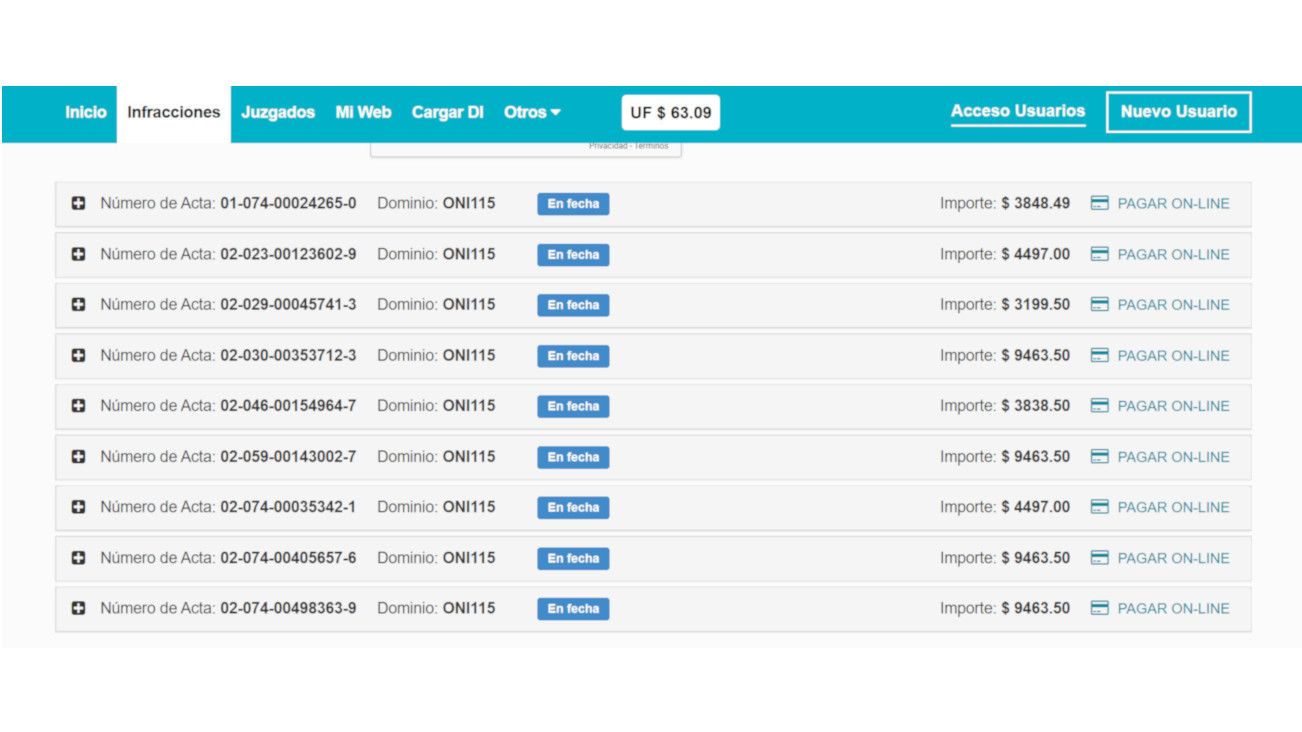Click the UF $ 63.09 indicator
This screenshot has height=732, width=1302.
pos(671,112)
